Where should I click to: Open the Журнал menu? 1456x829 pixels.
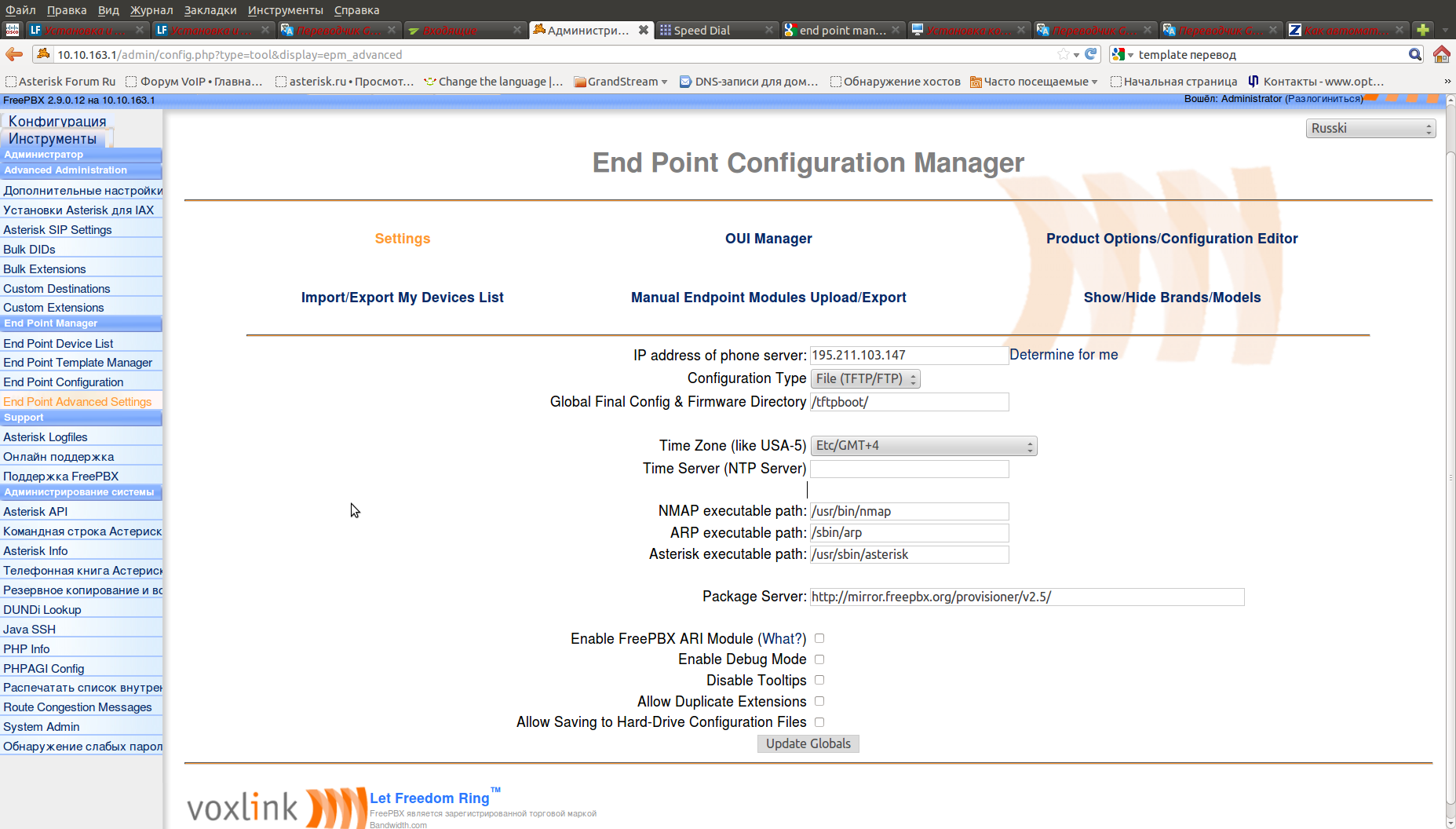pyautogui.click(x=151, y=10)
